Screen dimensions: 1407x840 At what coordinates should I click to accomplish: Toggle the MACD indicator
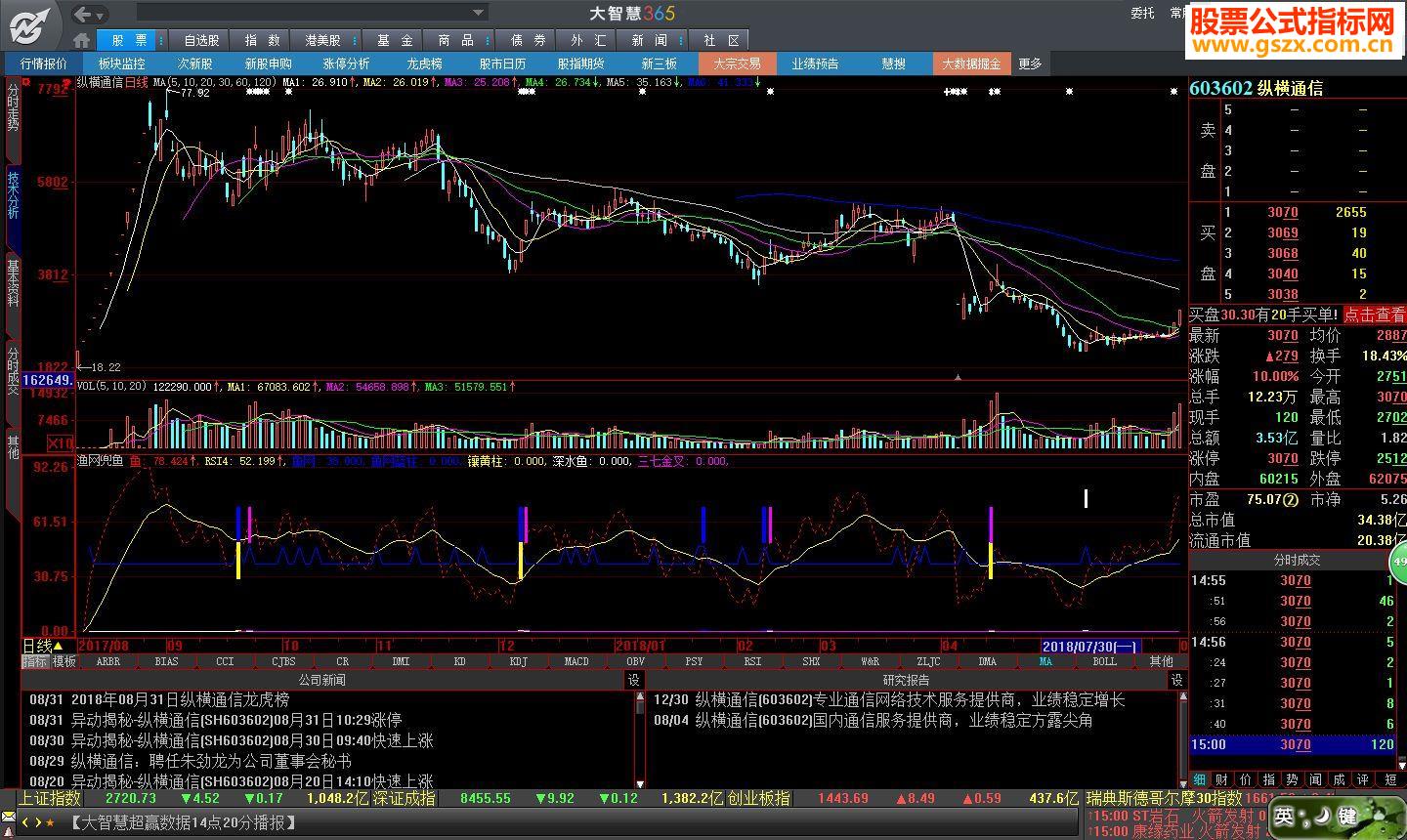click(576, 661)
